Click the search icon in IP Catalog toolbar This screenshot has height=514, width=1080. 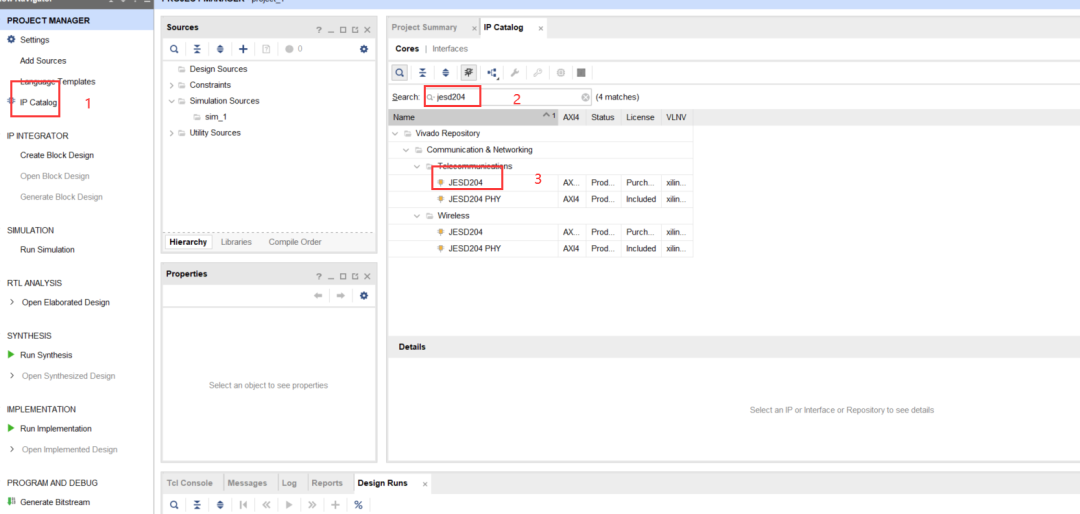399,72
